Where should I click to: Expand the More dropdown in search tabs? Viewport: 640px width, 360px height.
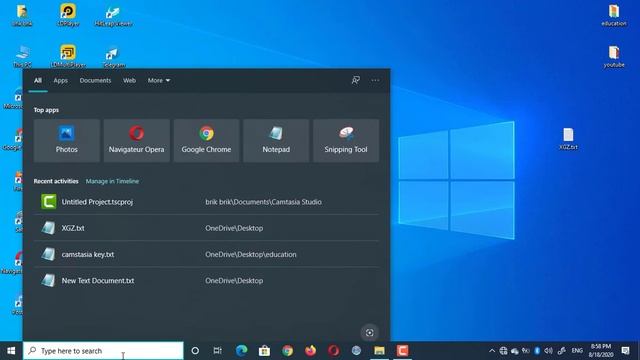pyautogui.click(x=159, y=80)
